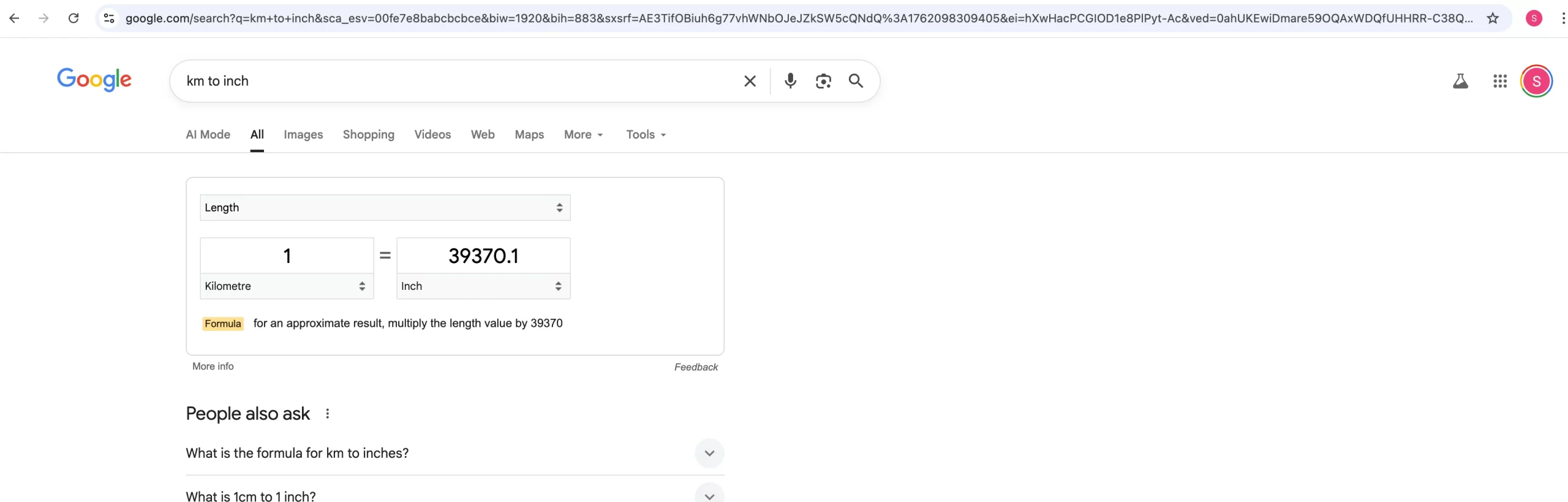
Task: Click the browser back arrow
Action: (x=14, y=18)
